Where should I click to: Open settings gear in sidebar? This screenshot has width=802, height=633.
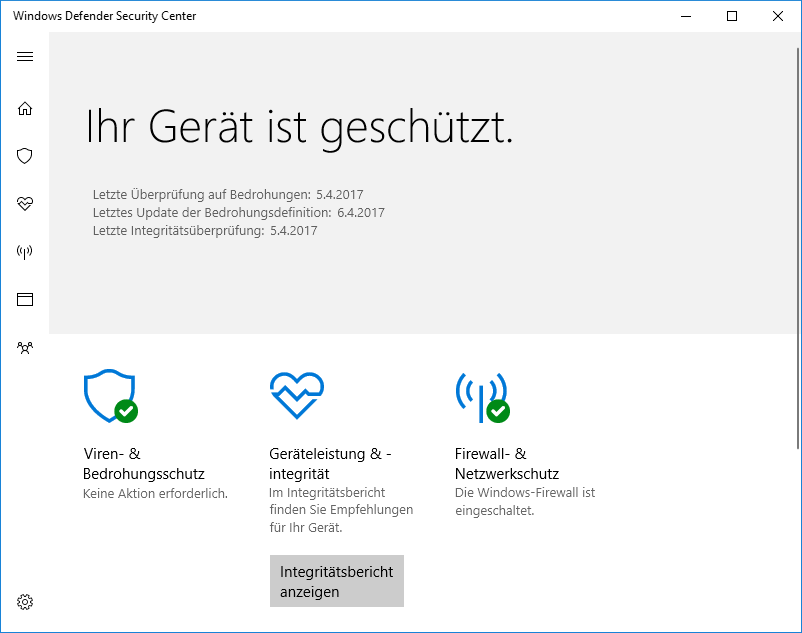tap(25, 602)
